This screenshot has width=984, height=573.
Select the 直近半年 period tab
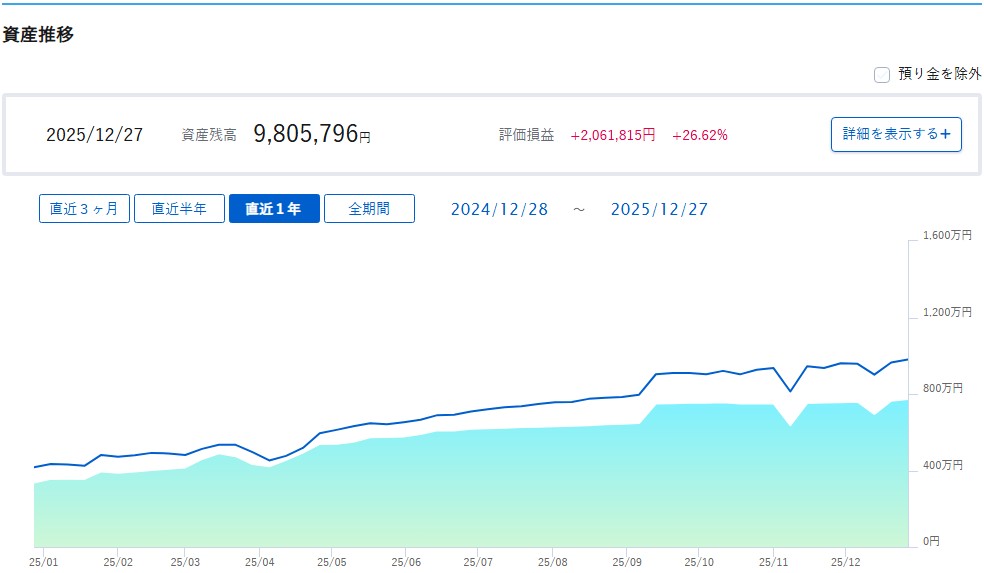point(179,209)
